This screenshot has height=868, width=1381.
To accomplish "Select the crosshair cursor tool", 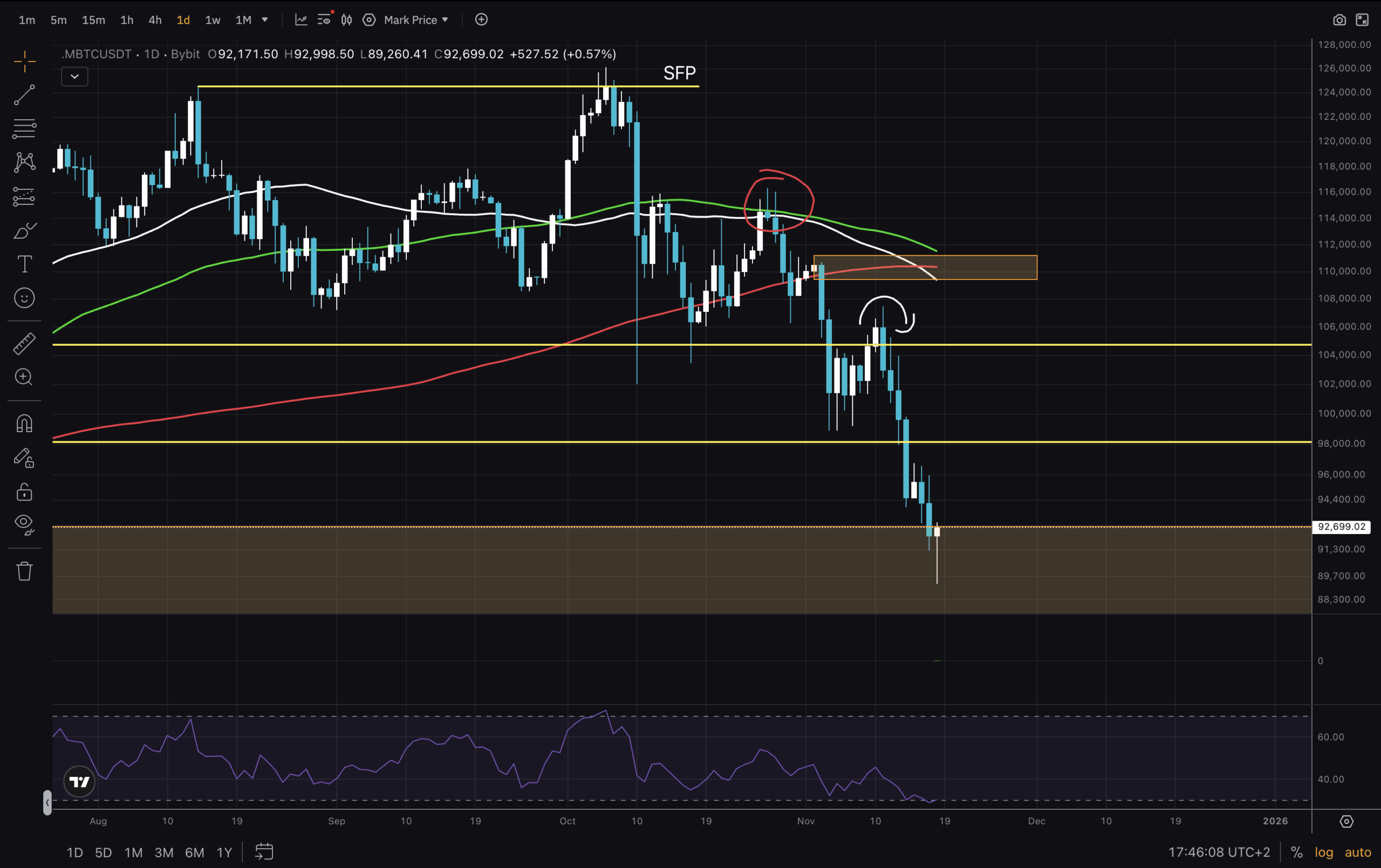I will pyautogui.click(x=24, y=60).
